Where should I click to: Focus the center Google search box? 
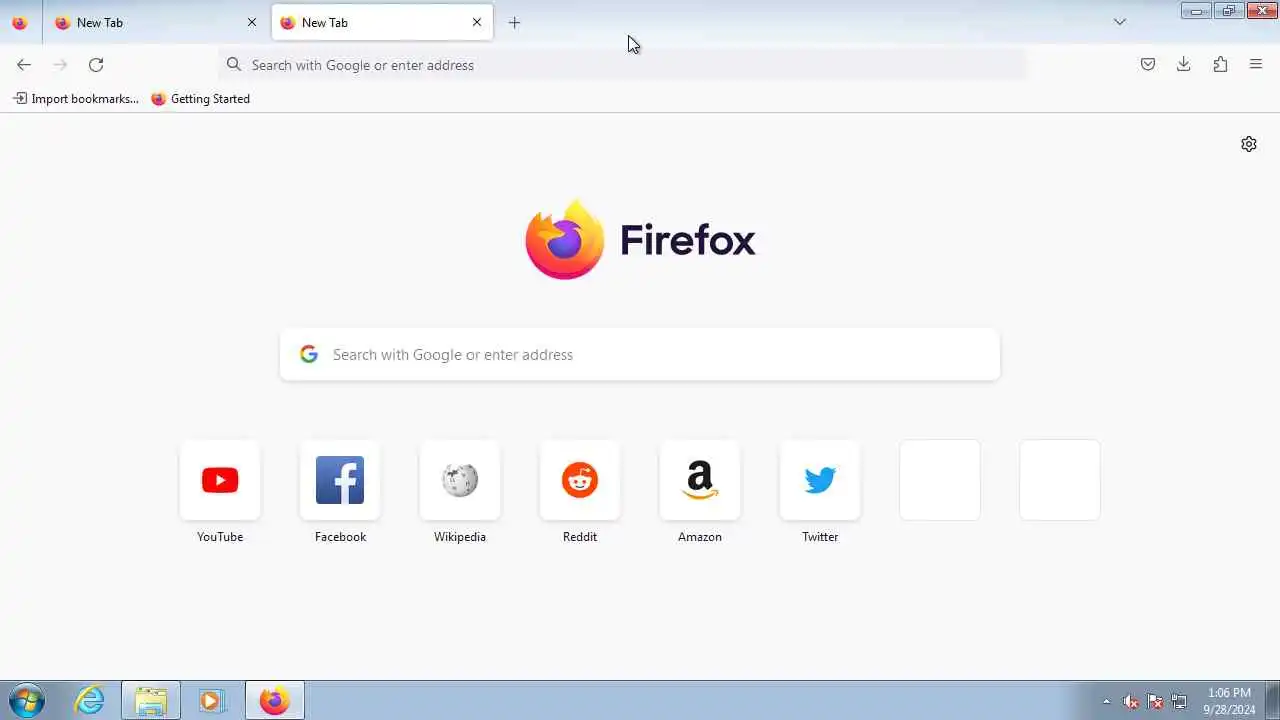[640, 355]
